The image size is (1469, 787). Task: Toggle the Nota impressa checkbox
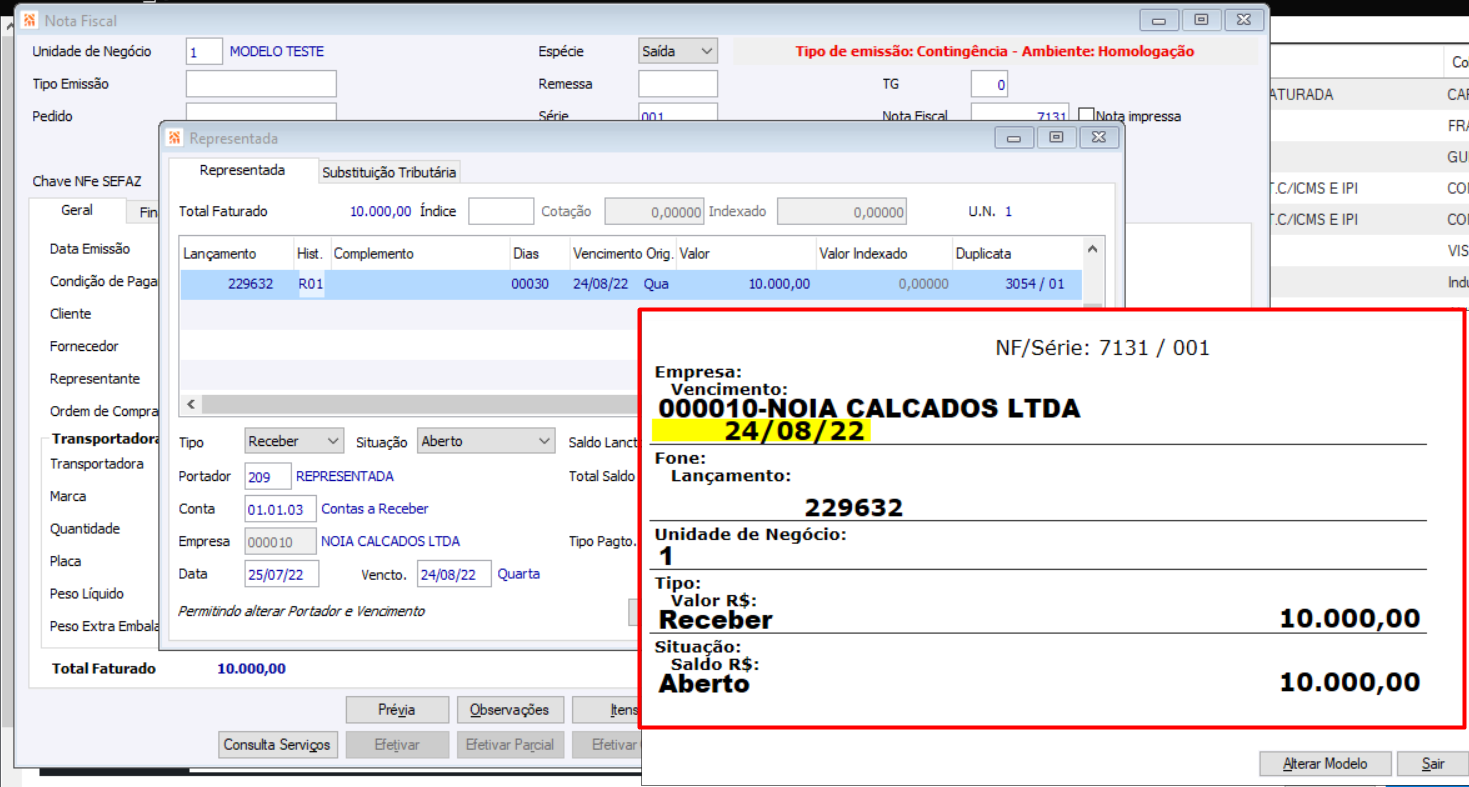[x=1087, y=116]
